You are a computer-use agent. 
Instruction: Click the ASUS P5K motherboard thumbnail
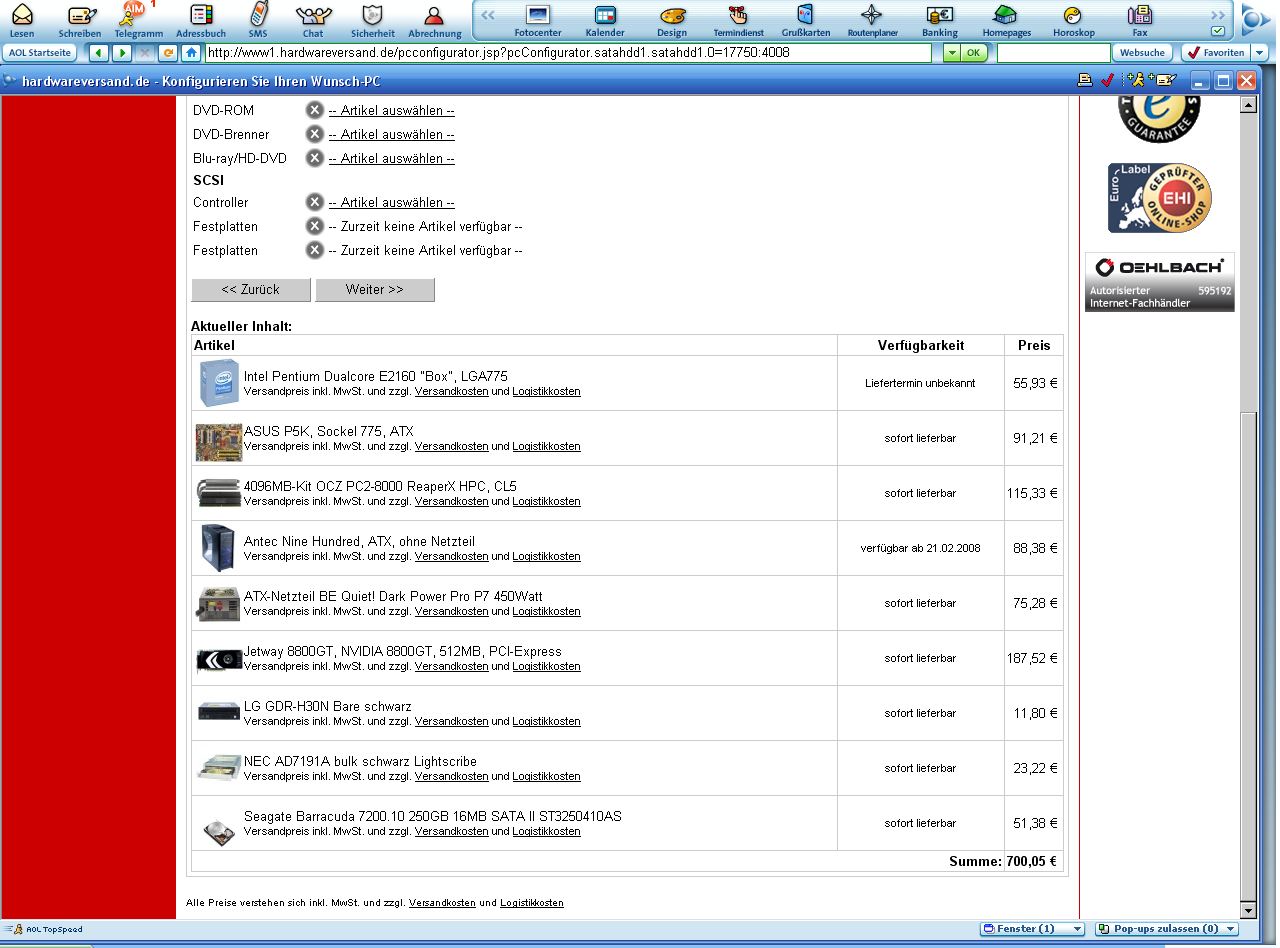(219, 442)
